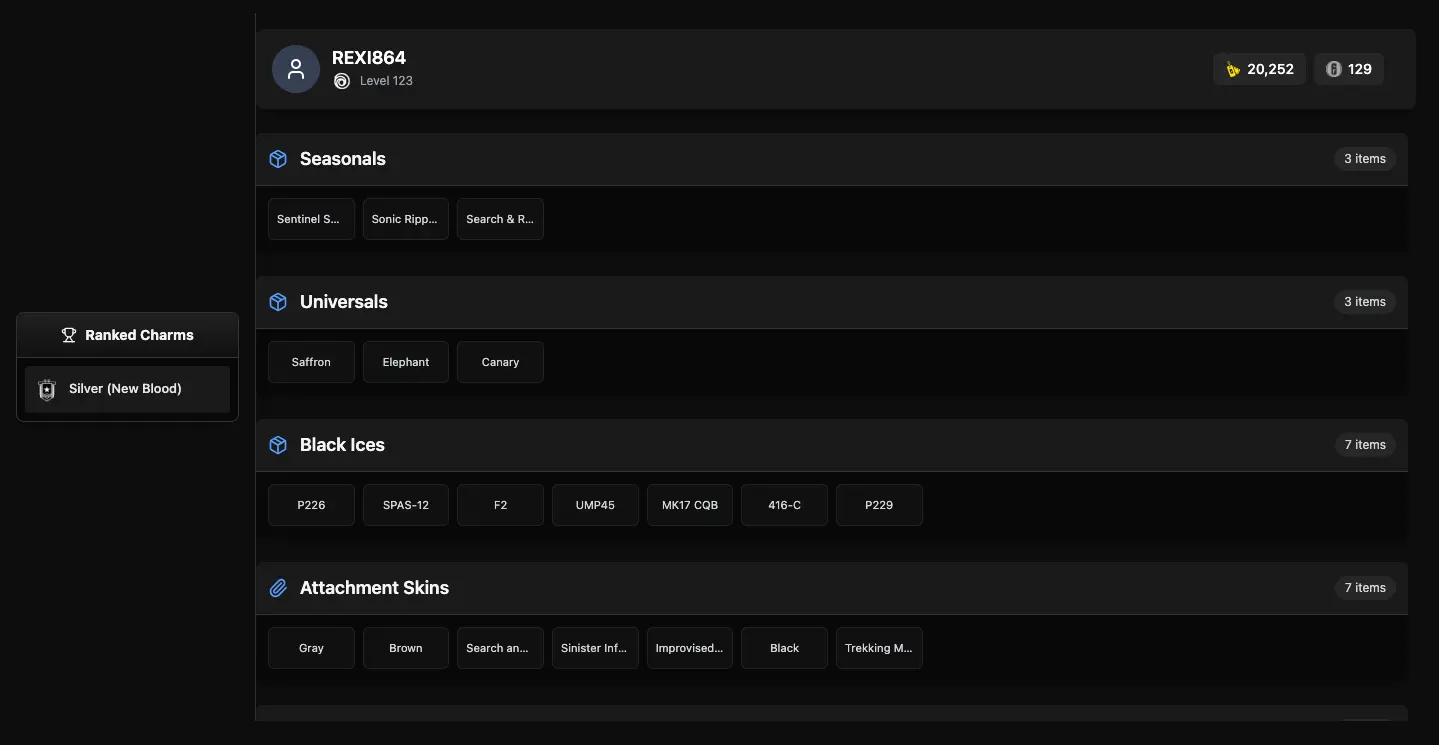Open the Sonic Ripp... seasonal item
Image resolution: width=1439 pixels, height=745 pixels.
click(406, 219)
